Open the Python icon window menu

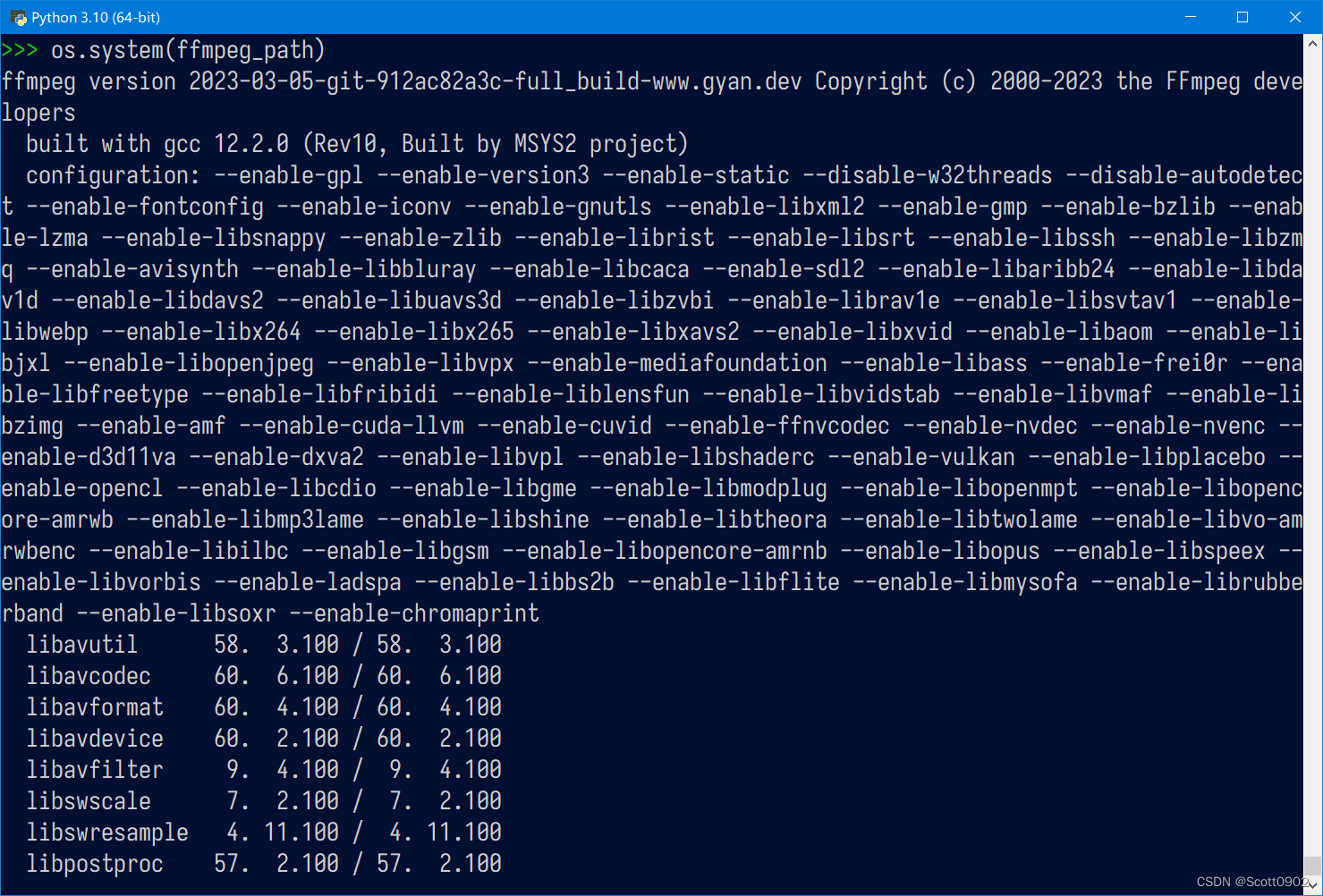tap(18, 17)
